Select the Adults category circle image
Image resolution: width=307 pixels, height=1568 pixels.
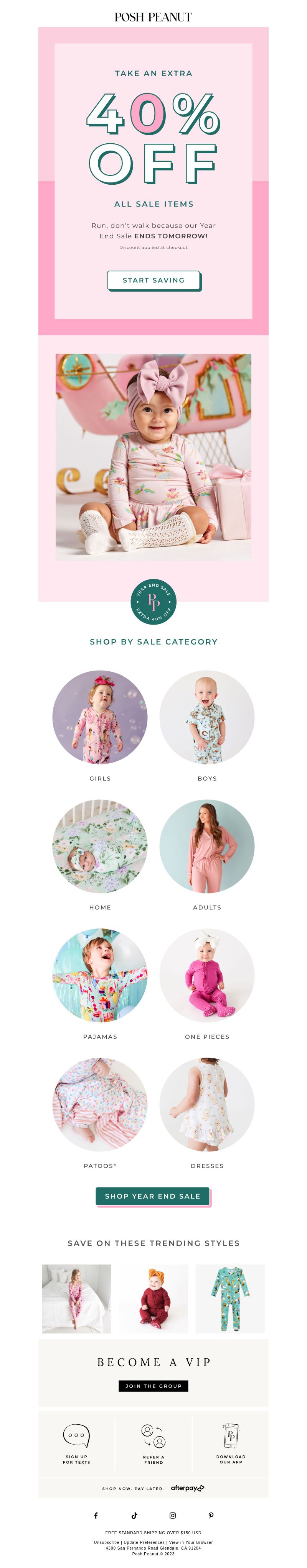point(207,846)
